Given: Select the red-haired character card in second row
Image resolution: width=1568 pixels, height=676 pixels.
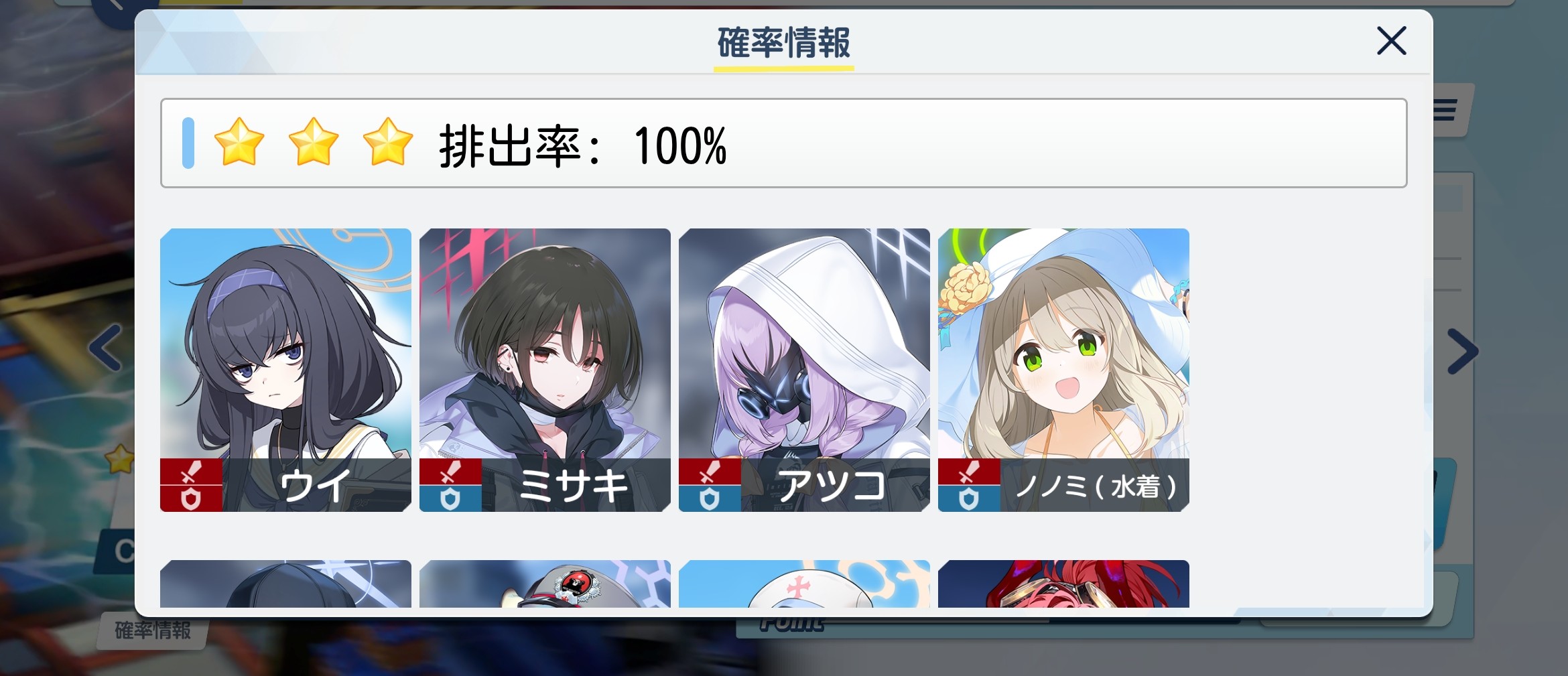Looking at the screenshot, I should pyautogui.click(x=1063, y=584).
